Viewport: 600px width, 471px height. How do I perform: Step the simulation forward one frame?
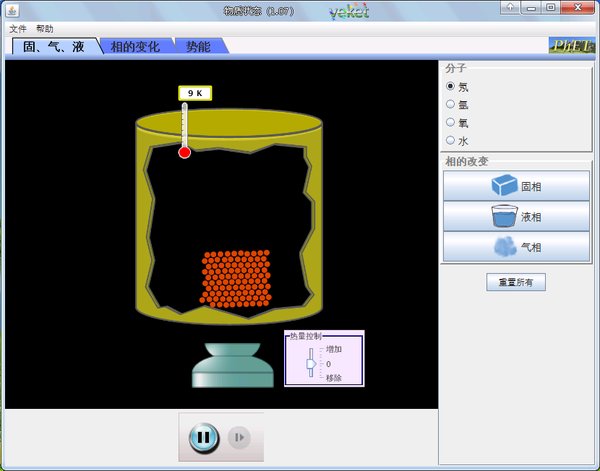coord(239,437)
